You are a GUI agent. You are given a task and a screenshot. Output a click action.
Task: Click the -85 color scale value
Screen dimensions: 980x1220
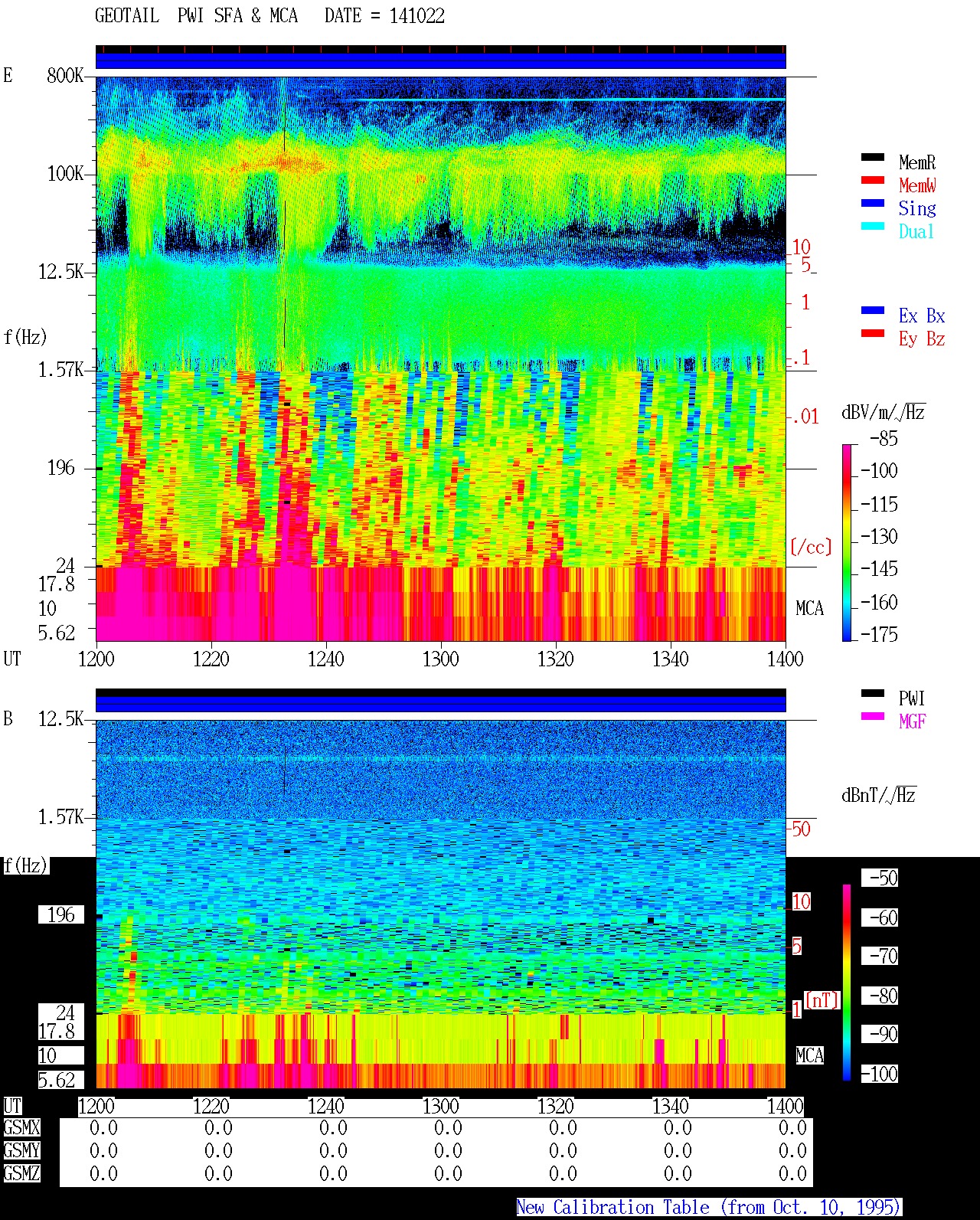pos(884,439)
